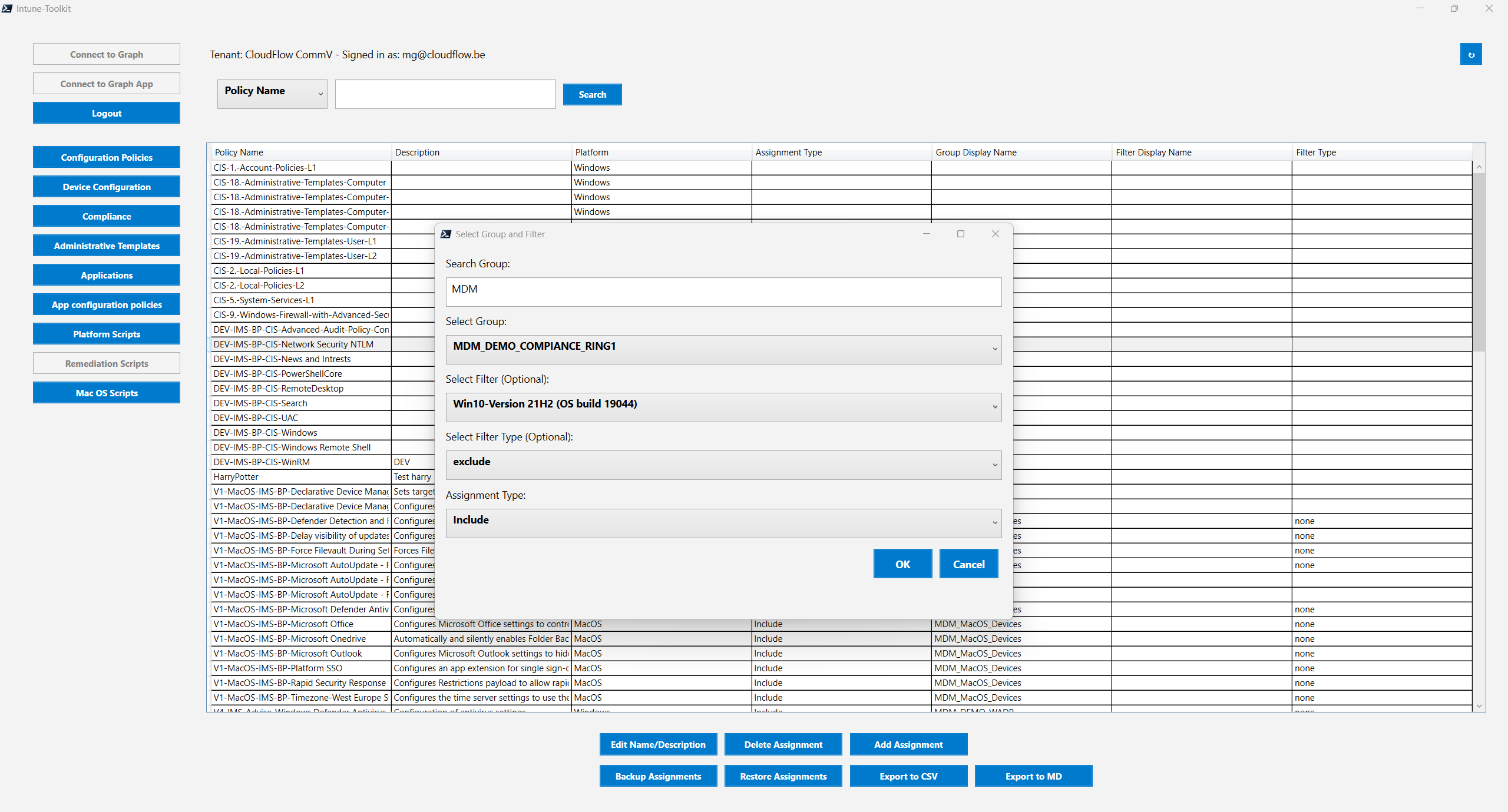Viewport: 1508px width, 812px height.
Task: Click the refresh icon at top right
Action: pyautogui.click(x=1471, y=54)
